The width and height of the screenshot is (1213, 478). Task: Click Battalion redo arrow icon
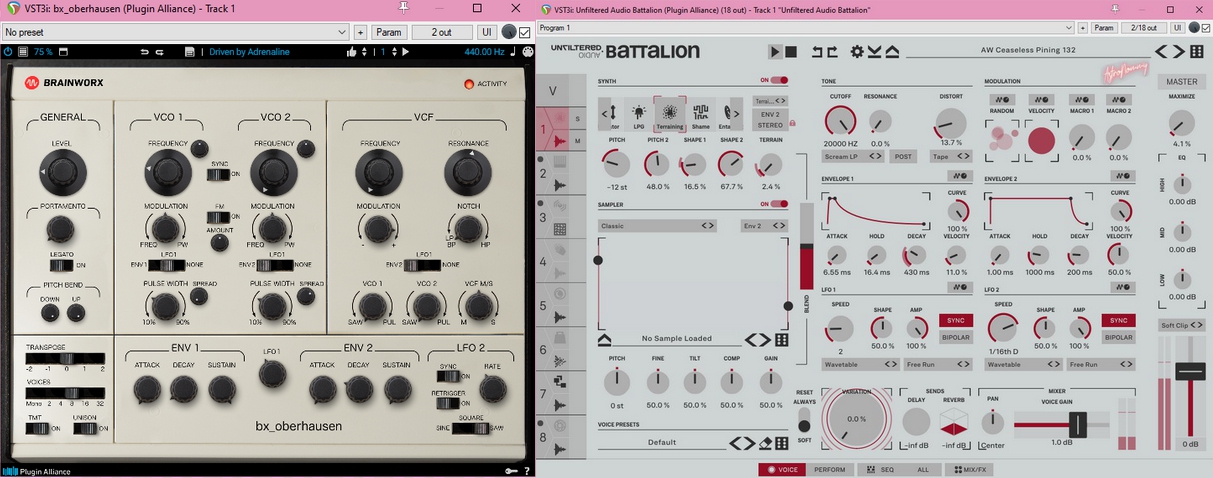[831, 51]
